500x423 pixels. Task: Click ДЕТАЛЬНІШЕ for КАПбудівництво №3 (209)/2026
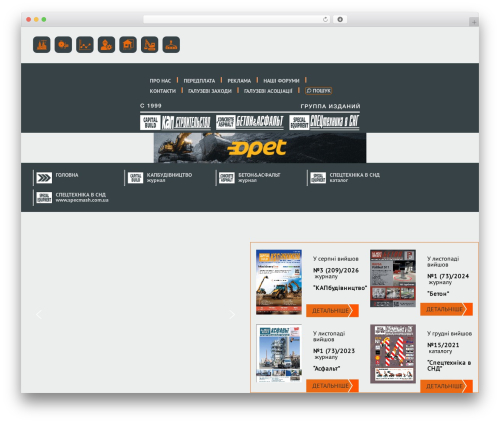coord(332,311)
